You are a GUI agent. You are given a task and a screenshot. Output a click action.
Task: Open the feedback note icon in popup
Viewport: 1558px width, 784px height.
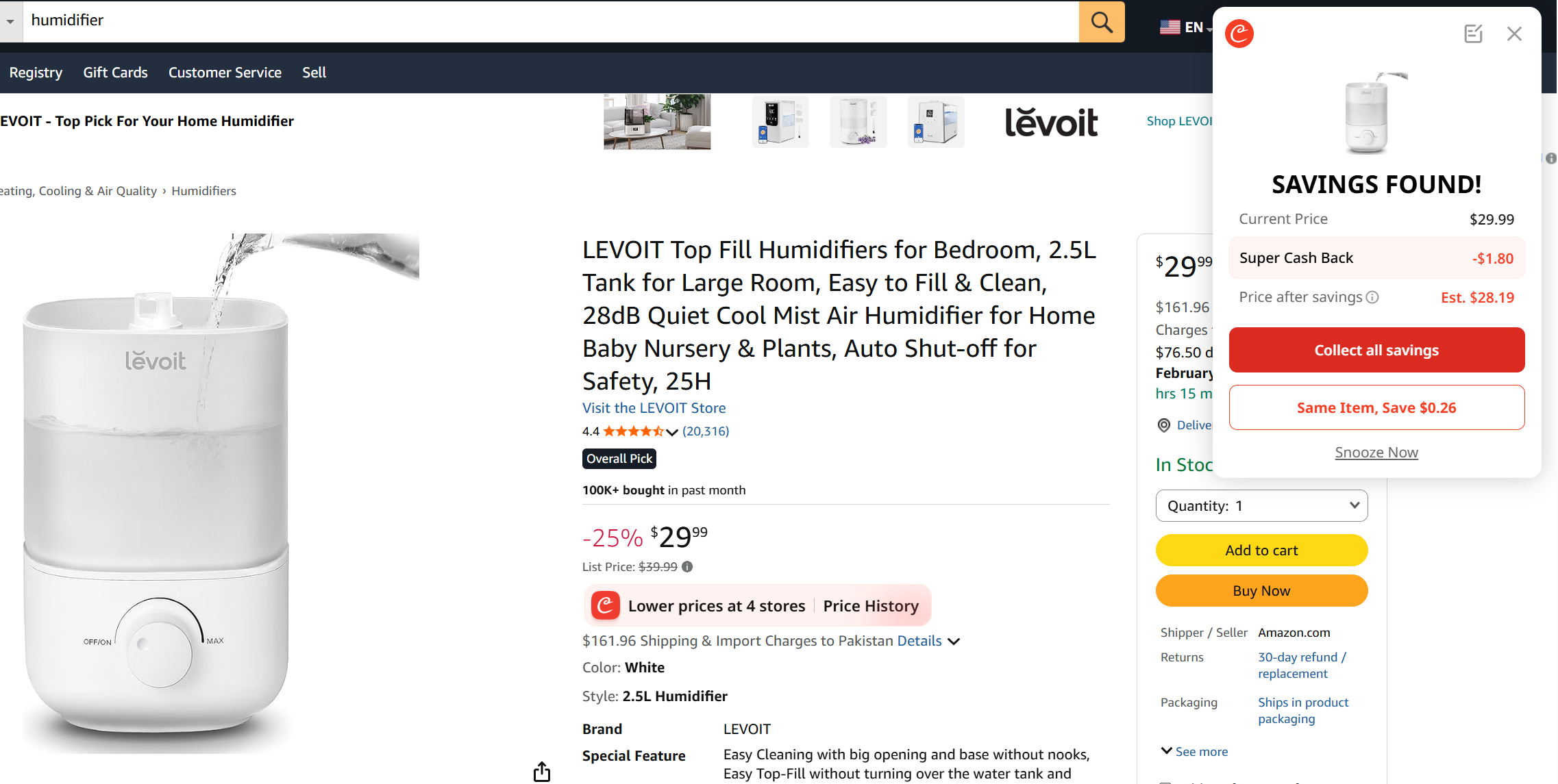tap(1473, 34)
